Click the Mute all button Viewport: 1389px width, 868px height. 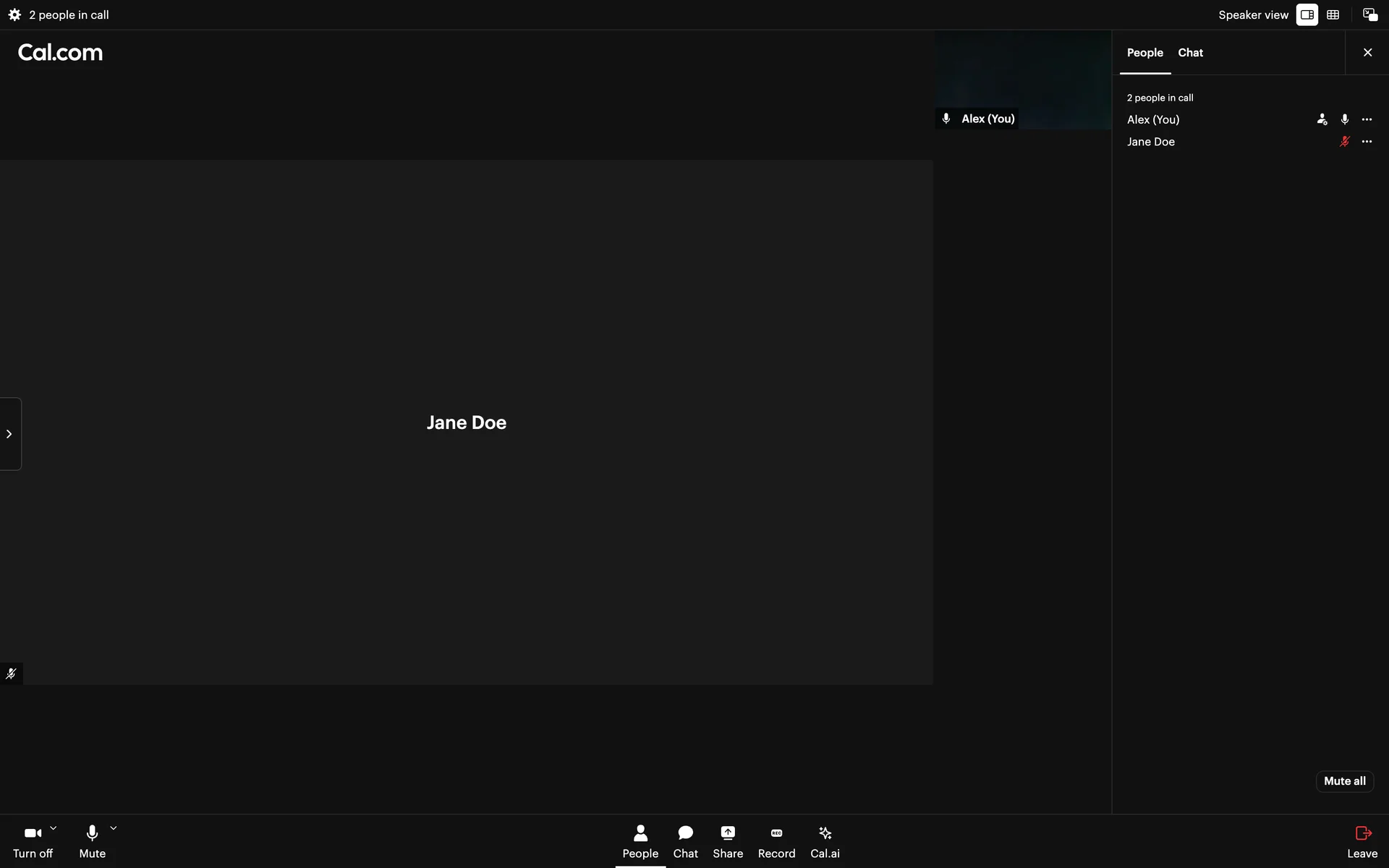[x=1344, y=781]
